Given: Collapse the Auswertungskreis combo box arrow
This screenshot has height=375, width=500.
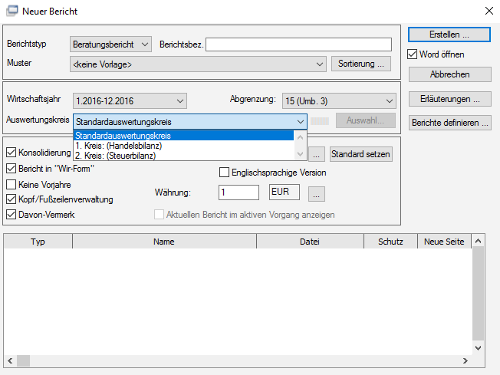Looking at the screenshot, I should (301, 122).
